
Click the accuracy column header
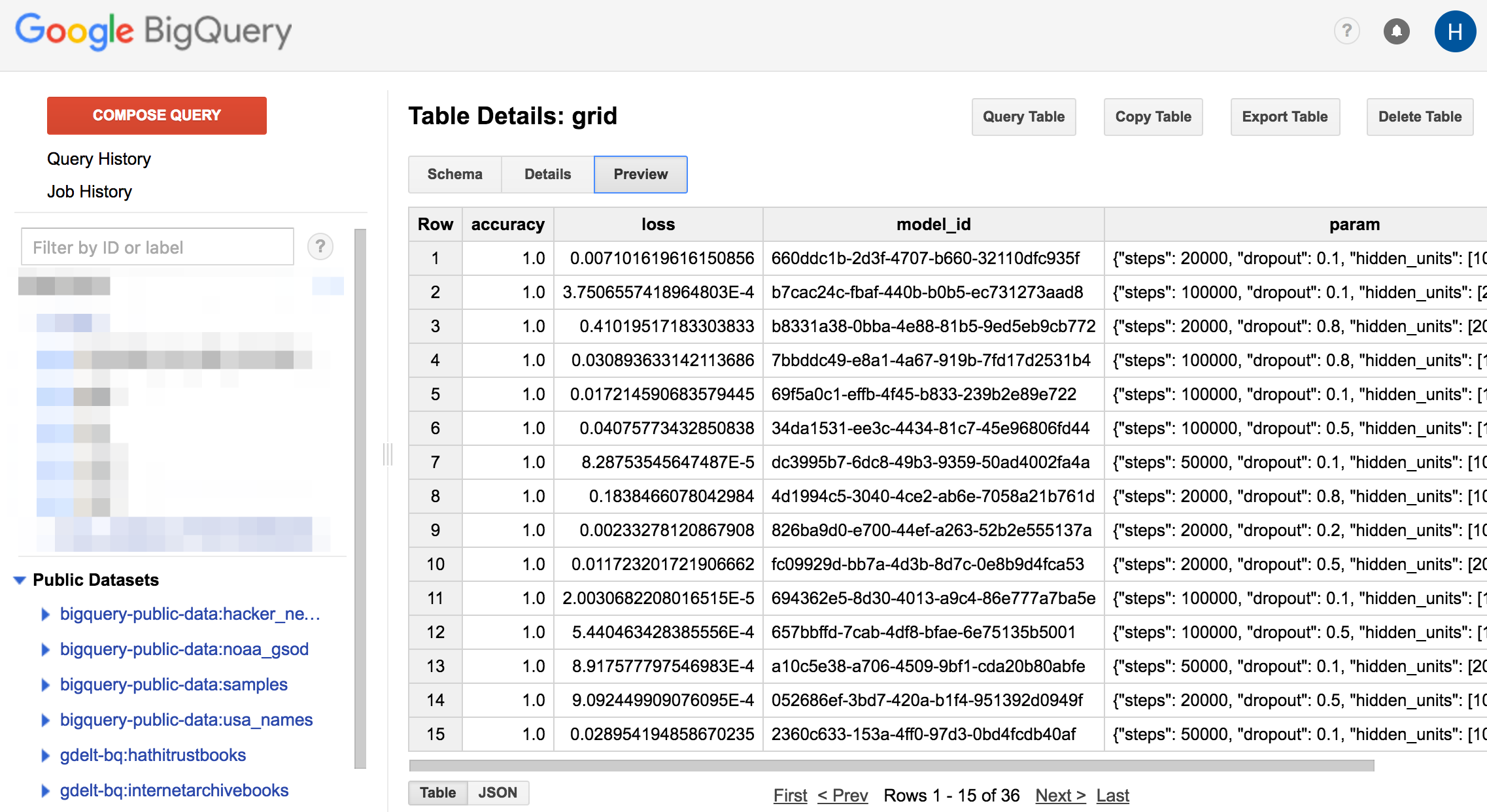pos(508,224)
